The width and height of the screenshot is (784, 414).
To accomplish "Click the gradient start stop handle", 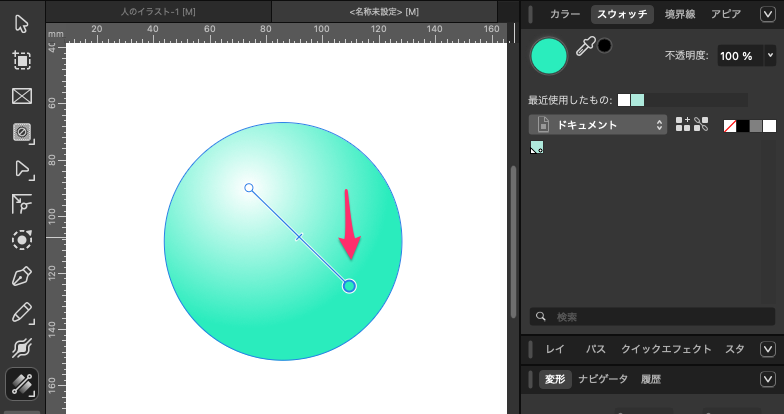I will coord(249,187).
